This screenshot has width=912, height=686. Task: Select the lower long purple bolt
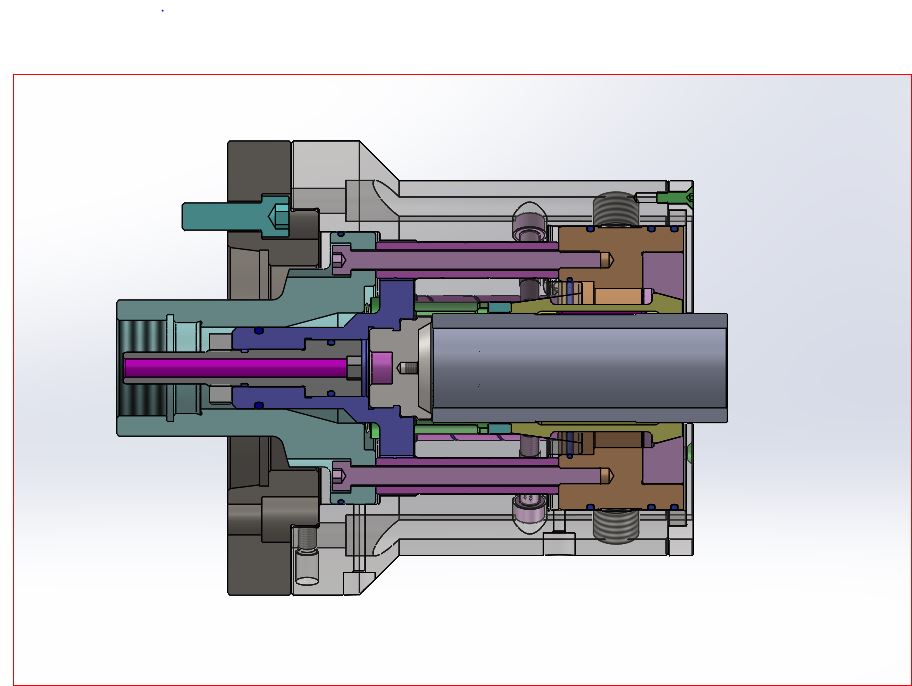(x=471, y=477)
